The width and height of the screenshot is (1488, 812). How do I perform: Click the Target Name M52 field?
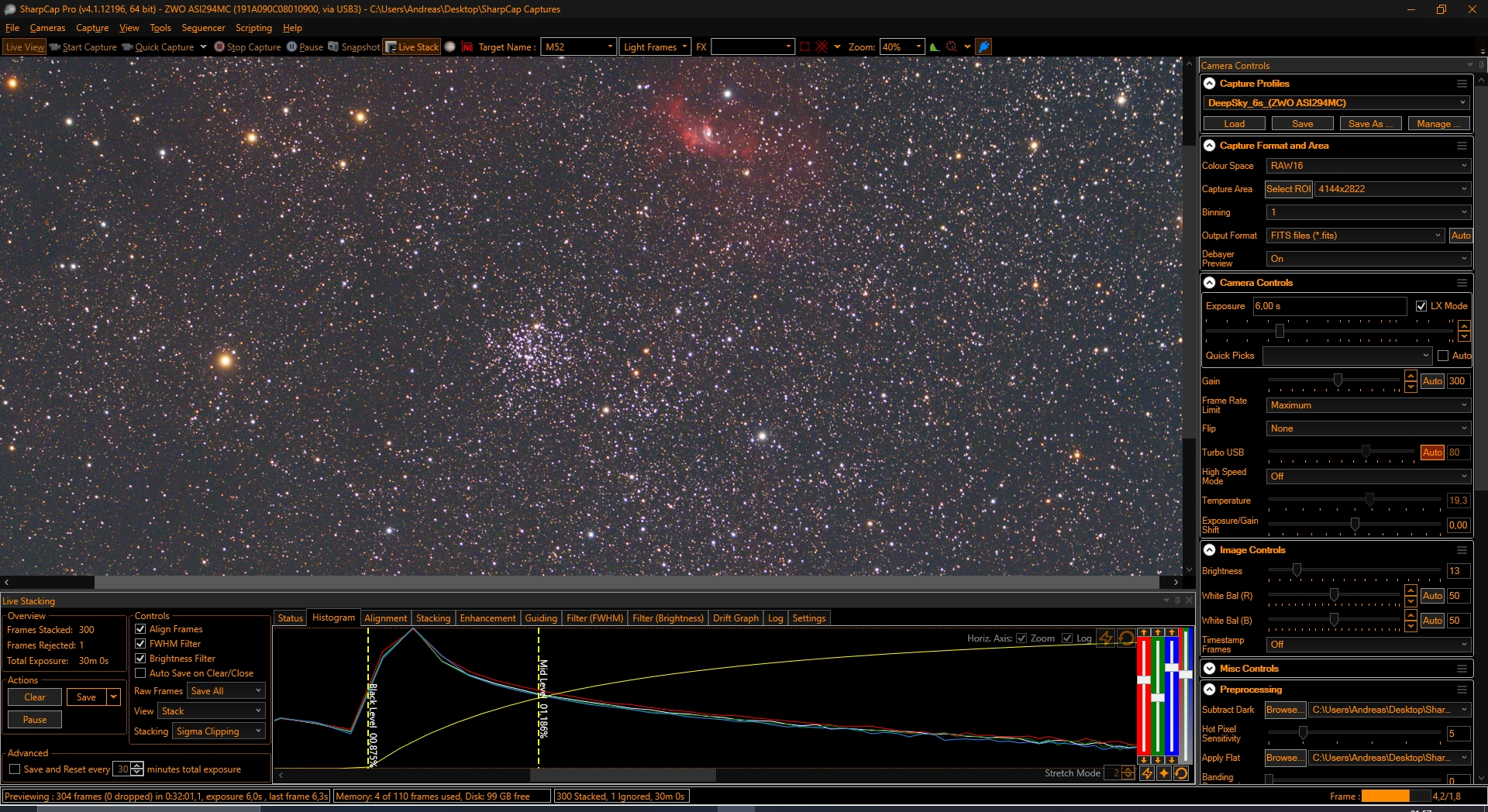click(579, 47)
